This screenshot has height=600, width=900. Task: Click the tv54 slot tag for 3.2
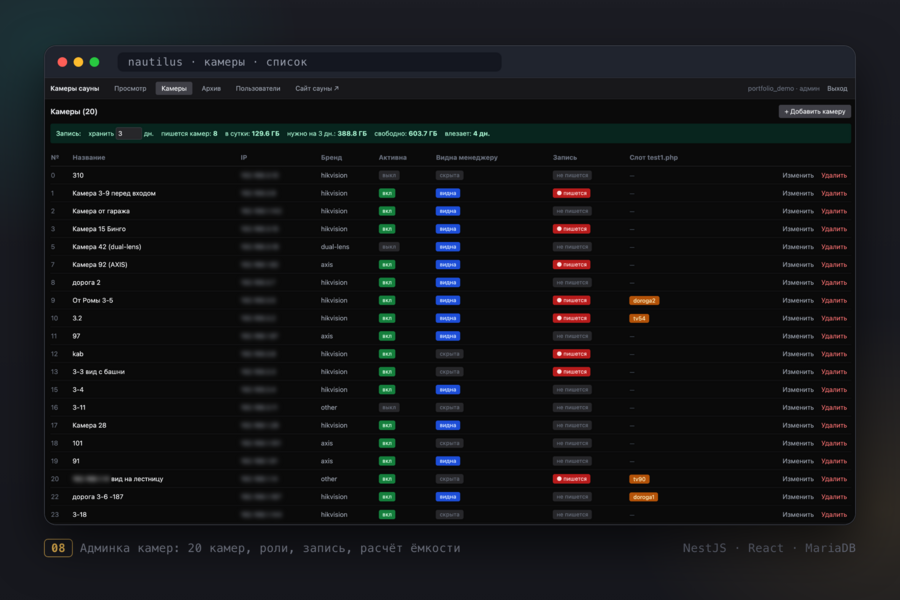click(x=639, y=318)
